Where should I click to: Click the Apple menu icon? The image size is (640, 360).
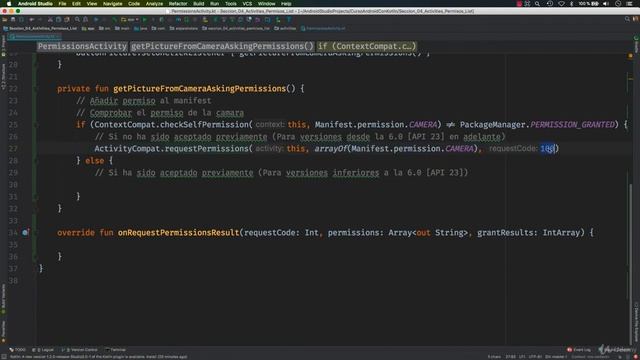click(9, 4)
